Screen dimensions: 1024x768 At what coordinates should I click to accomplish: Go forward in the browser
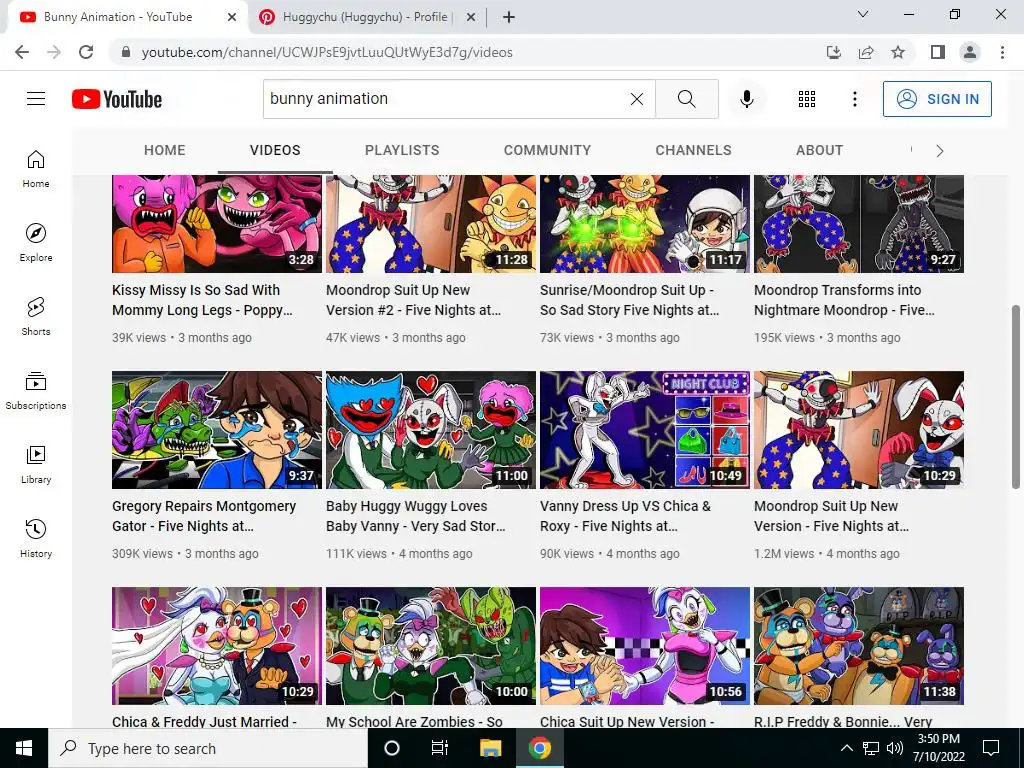point(54,52)
